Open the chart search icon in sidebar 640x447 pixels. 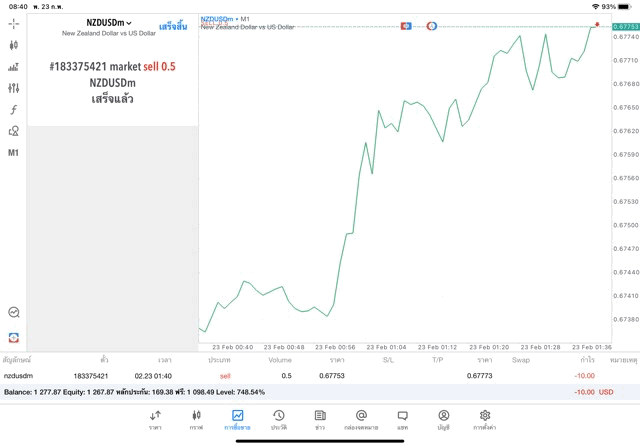[14, 312]
